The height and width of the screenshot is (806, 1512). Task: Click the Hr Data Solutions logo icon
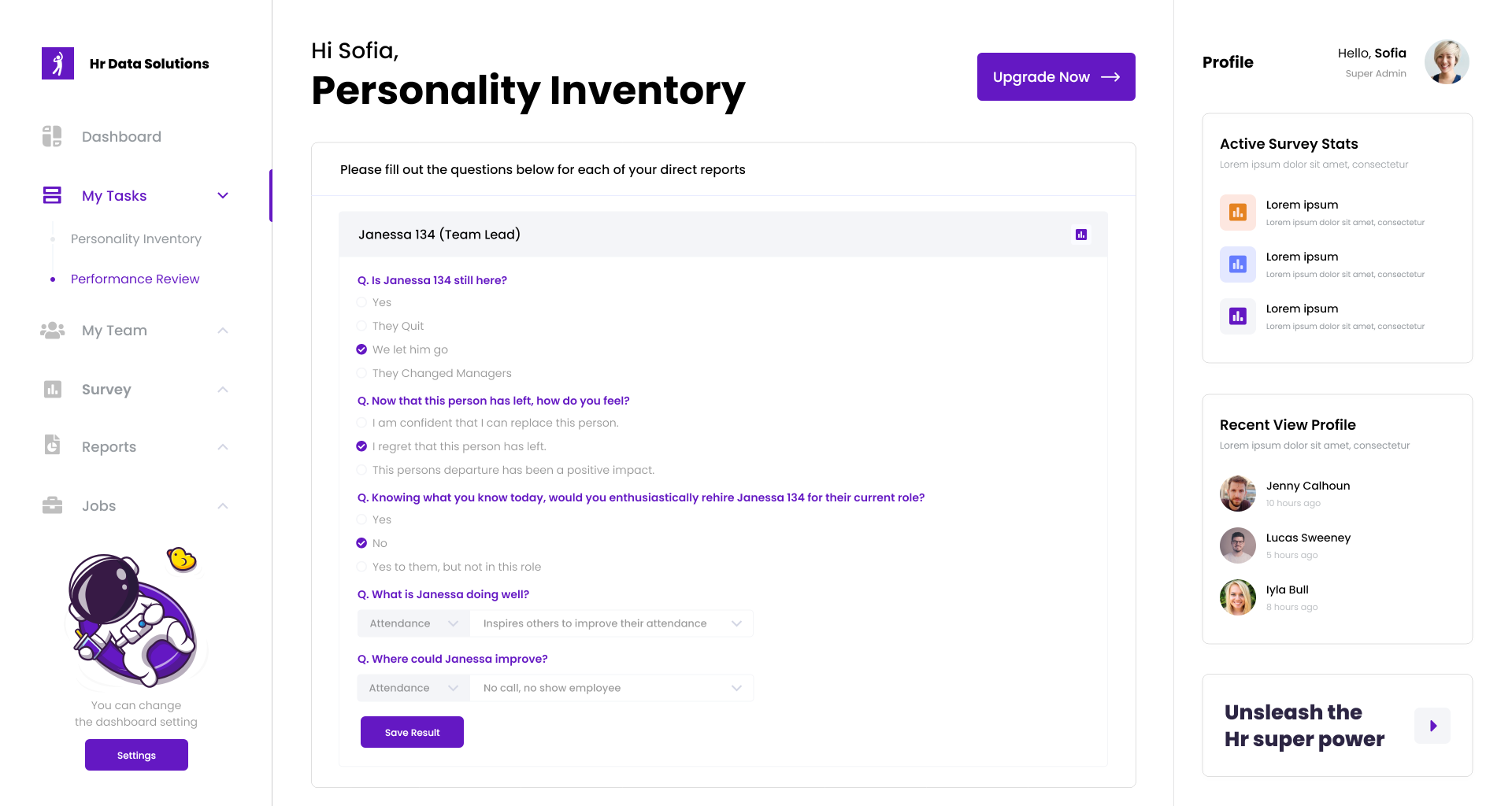tap(57, 64)
